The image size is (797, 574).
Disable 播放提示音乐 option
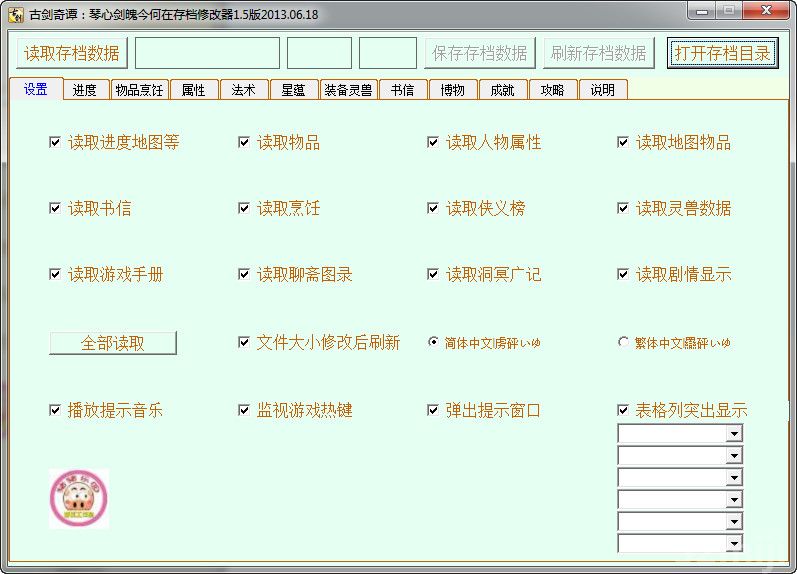55,410
